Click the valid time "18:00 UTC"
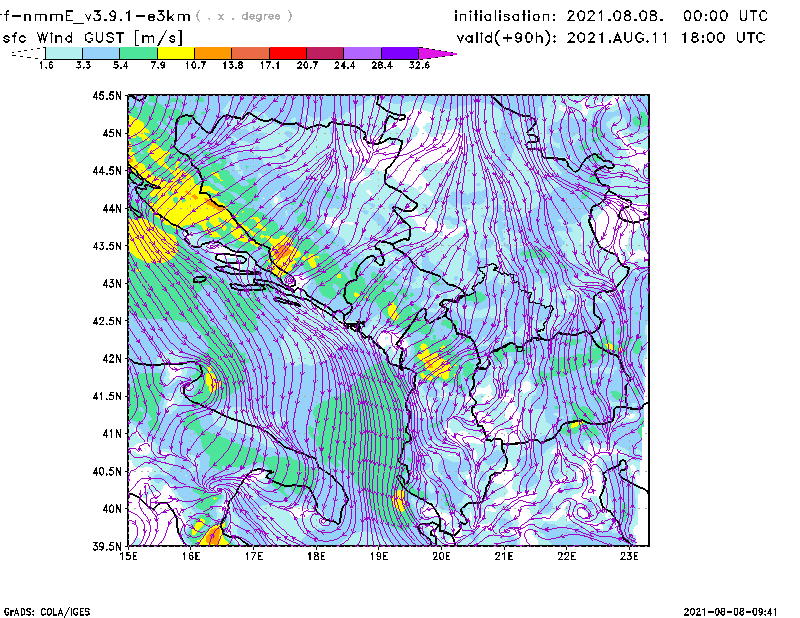 pyautogui.click(x=723, y=38)
